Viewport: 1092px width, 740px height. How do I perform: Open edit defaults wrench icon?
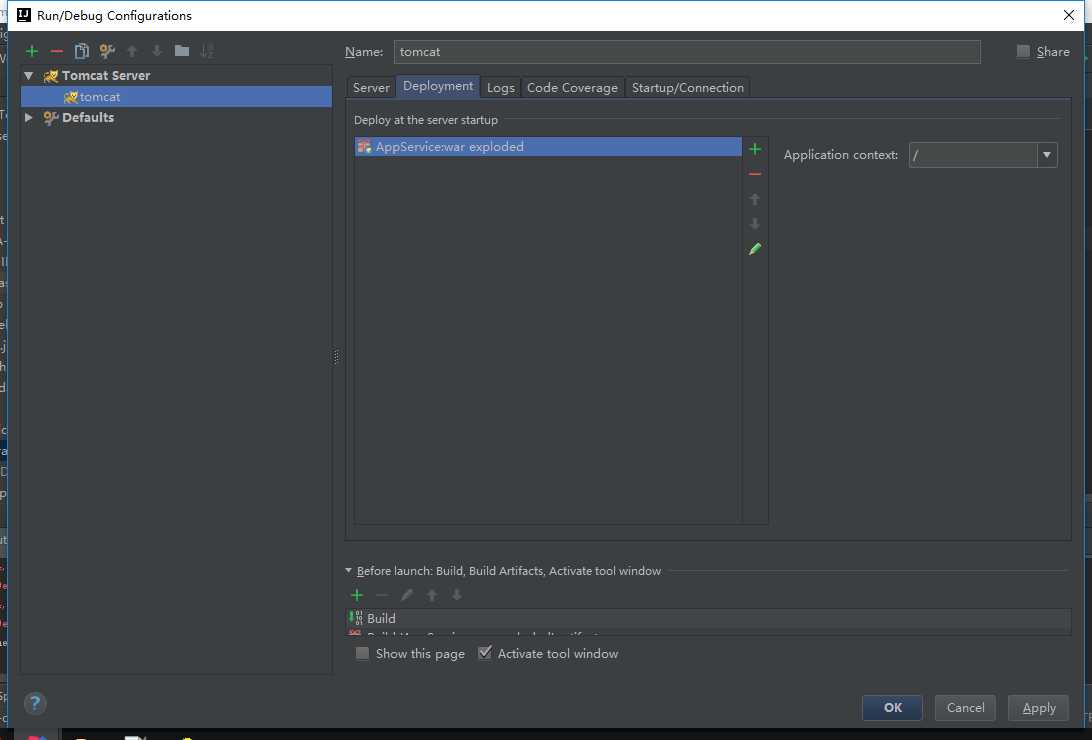tap(107, 51)
